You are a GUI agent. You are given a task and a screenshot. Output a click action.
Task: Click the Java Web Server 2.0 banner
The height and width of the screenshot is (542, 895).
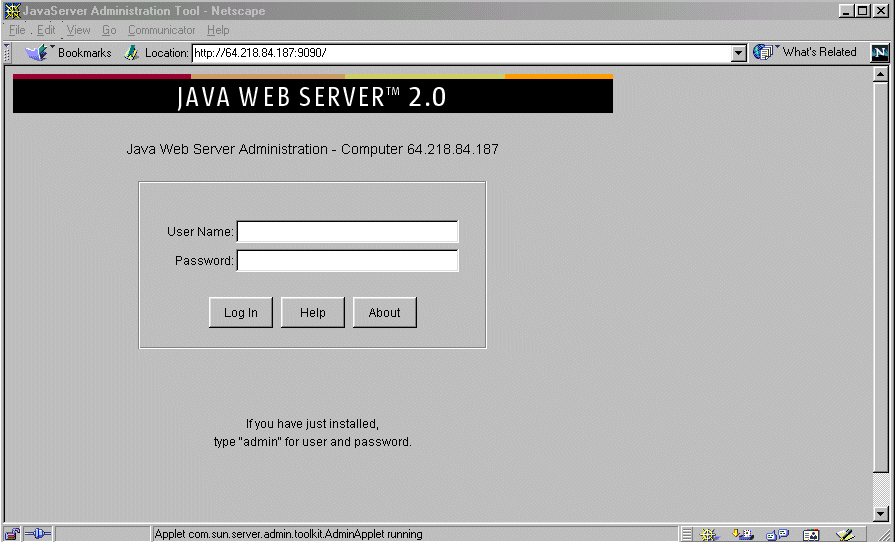coord(313,94)
